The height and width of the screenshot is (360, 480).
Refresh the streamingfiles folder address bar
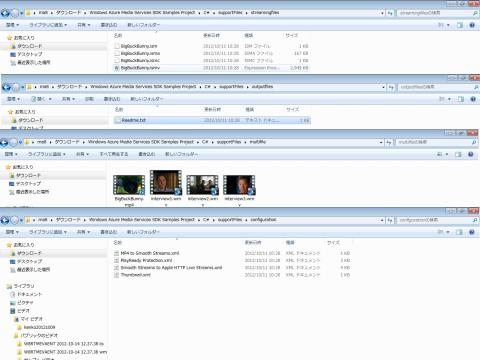click(x=390, y=13)
